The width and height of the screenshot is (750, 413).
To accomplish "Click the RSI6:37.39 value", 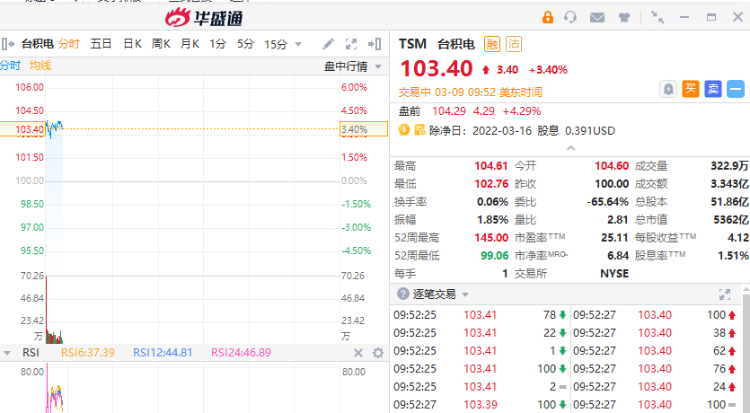I will tap(88, 353).
